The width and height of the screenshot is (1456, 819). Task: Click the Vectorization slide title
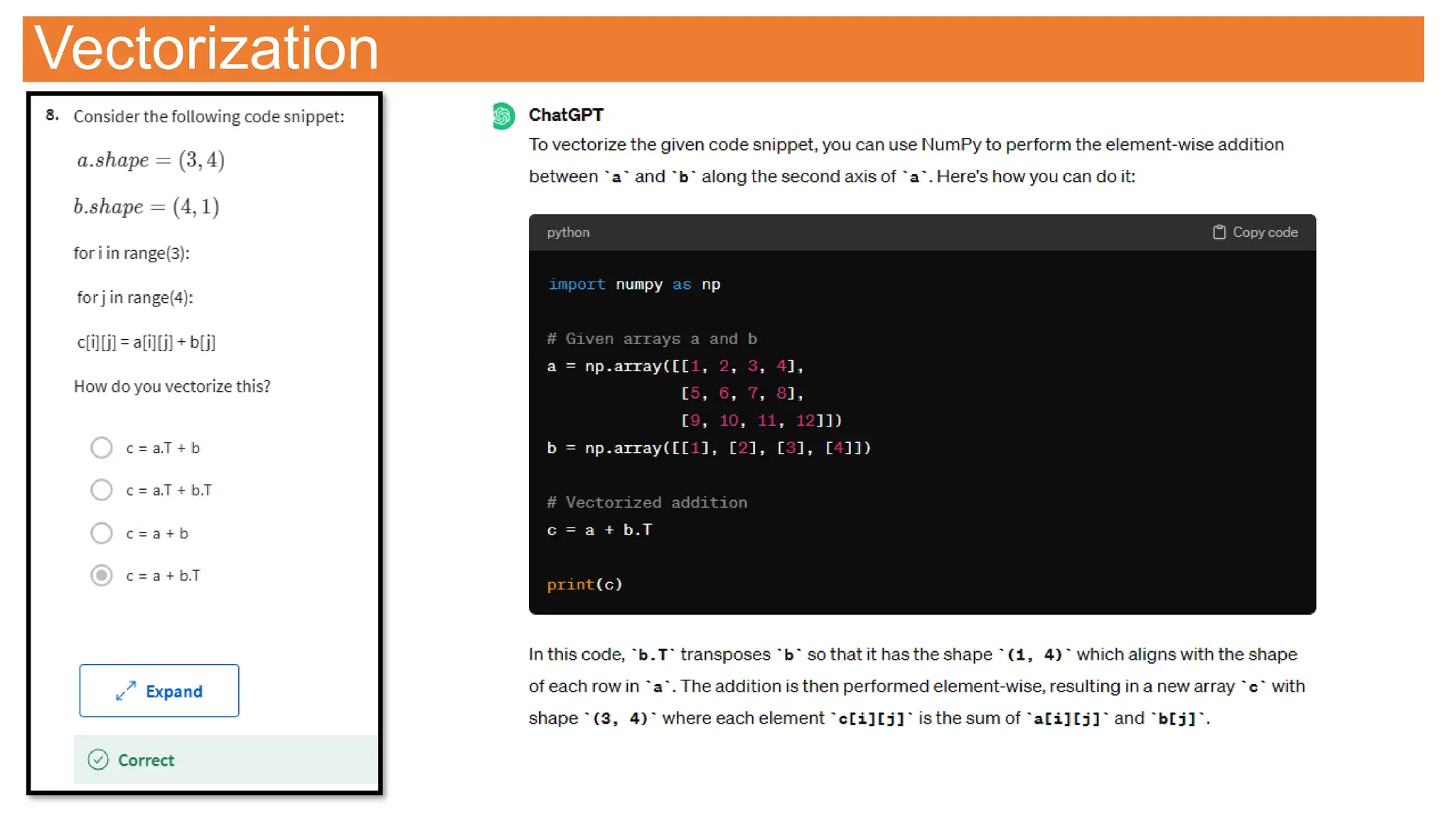[206, 48]
